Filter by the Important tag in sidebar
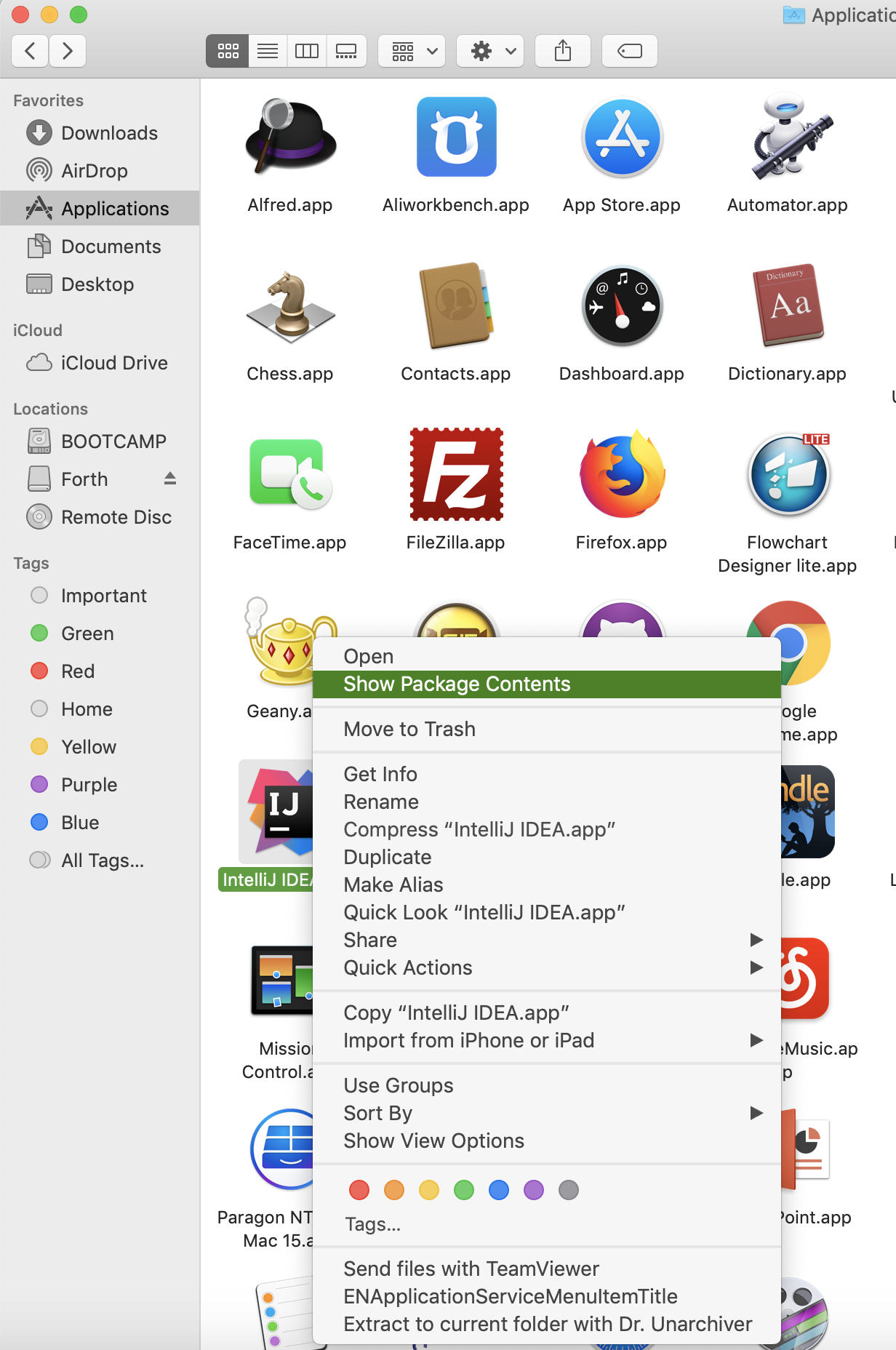Screen dimensions: 896x1350 click(x=100, y=595)
